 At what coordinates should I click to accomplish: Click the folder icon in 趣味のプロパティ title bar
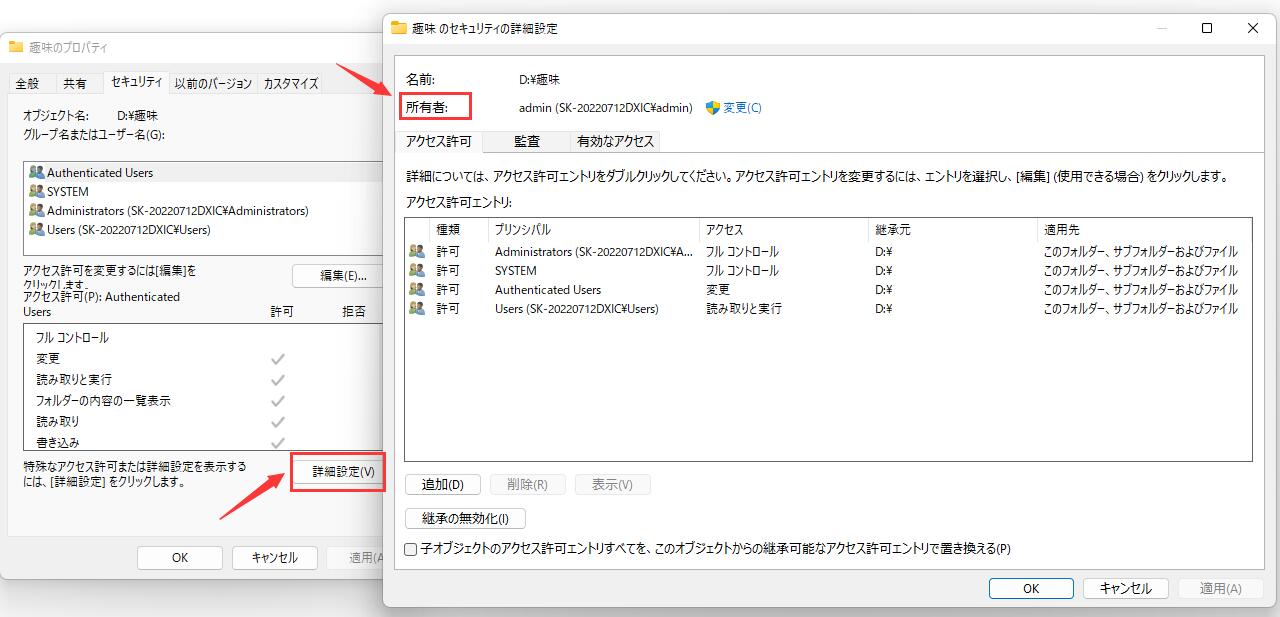click(x=15, y=46)
